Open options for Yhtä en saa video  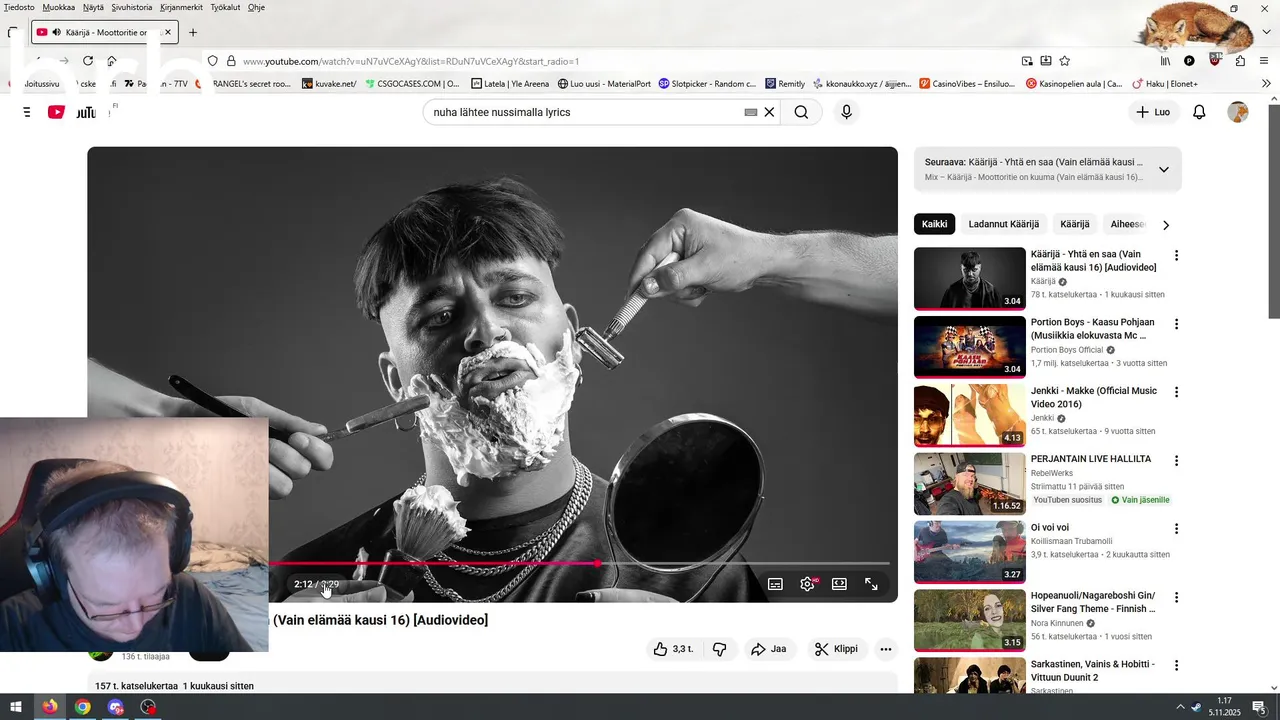pyautogui.click(x=1176, y=256)
